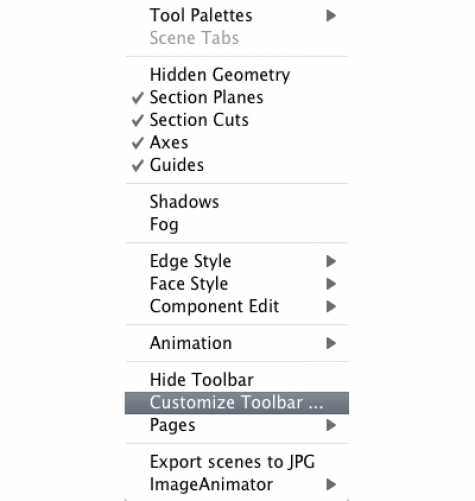
Task: Choose Hide Toolbar
Action: (237, 380)
